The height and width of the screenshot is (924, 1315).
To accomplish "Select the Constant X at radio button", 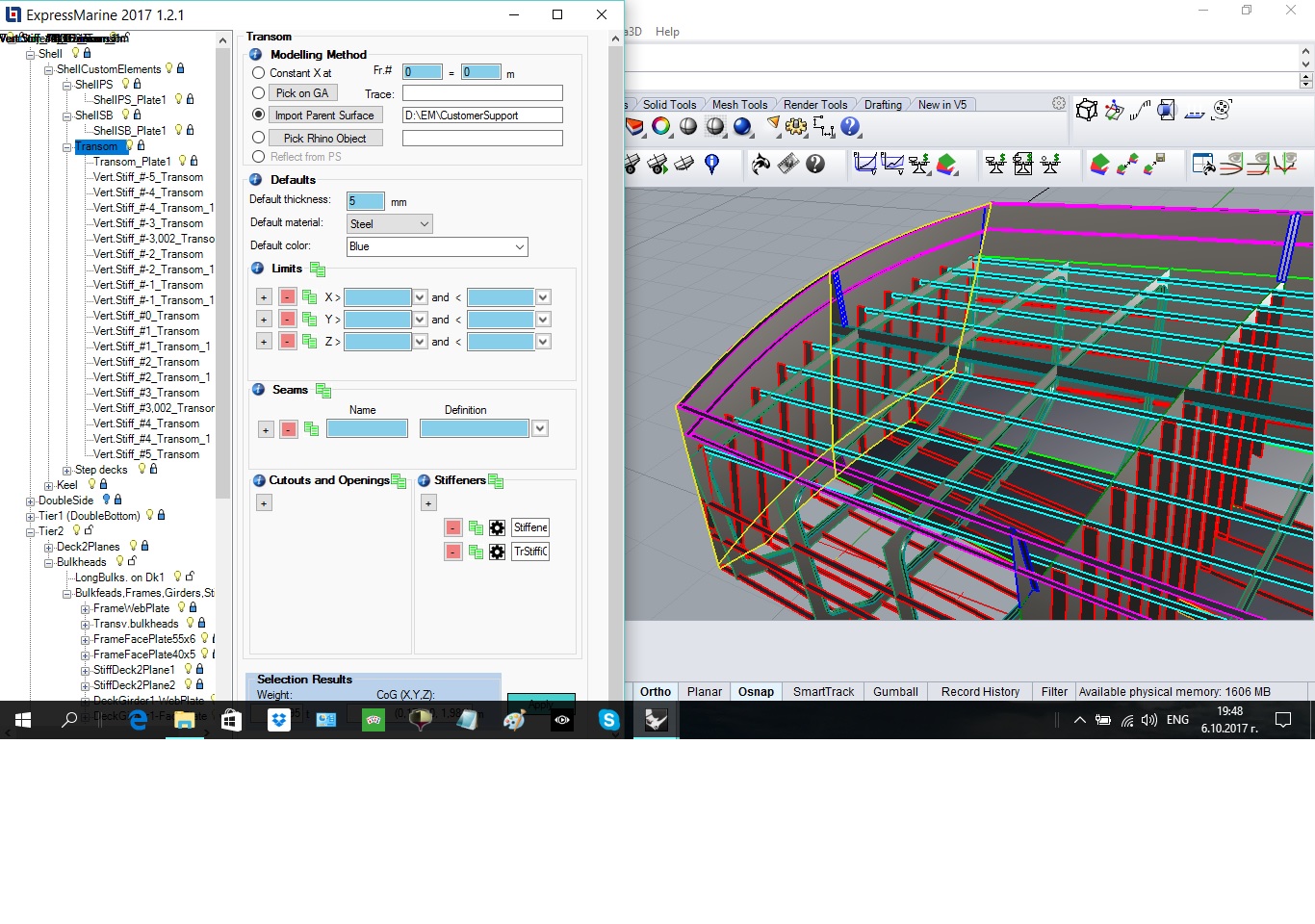I will pos(258,73).
